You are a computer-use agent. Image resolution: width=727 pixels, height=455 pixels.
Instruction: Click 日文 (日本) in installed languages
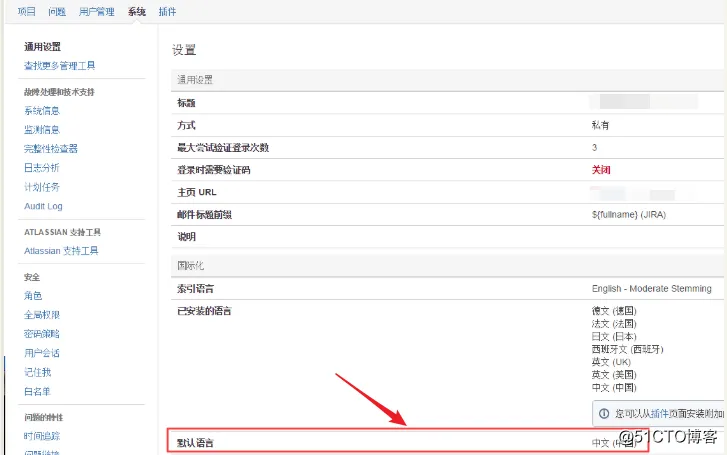click(614, 336)
